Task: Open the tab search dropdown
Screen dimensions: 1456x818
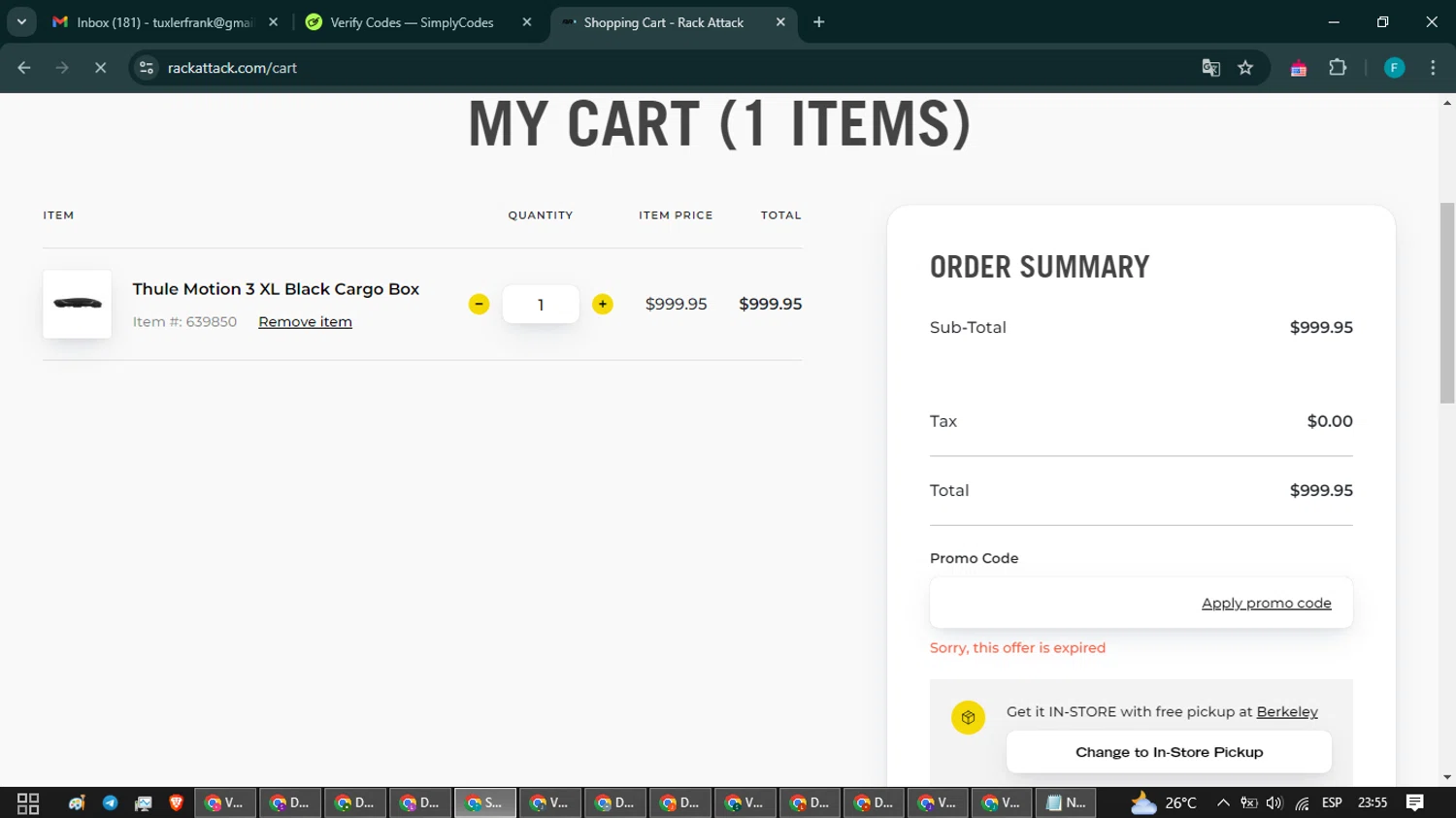Action: coord(20,22)
